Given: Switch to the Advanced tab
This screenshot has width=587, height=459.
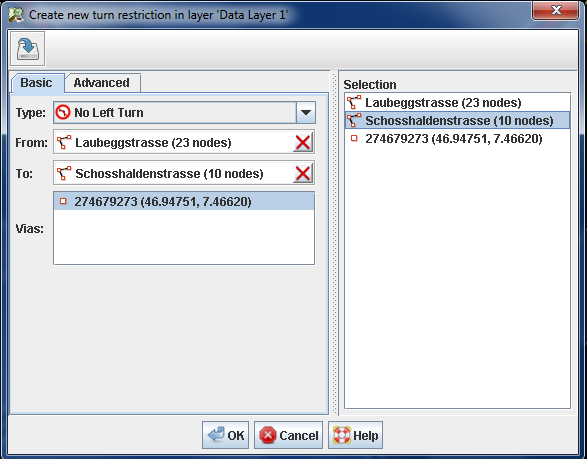Looking at the screenshot, I should tap(102, 83).
